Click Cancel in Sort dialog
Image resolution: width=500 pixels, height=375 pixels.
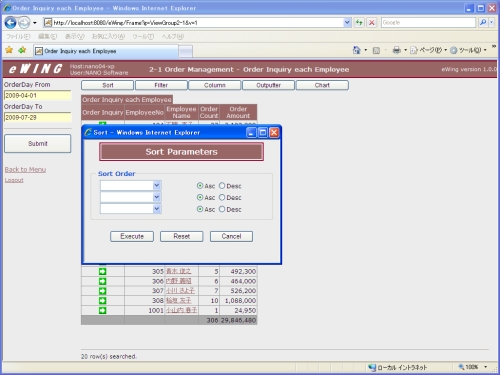point(231,236)
